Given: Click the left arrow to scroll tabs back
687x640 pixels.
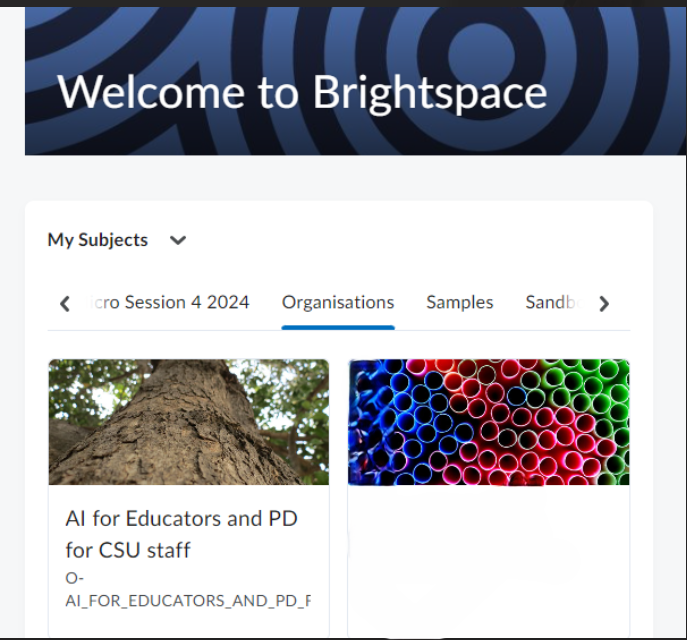Looking at the screenshot, I should click(x=65, y=304).
